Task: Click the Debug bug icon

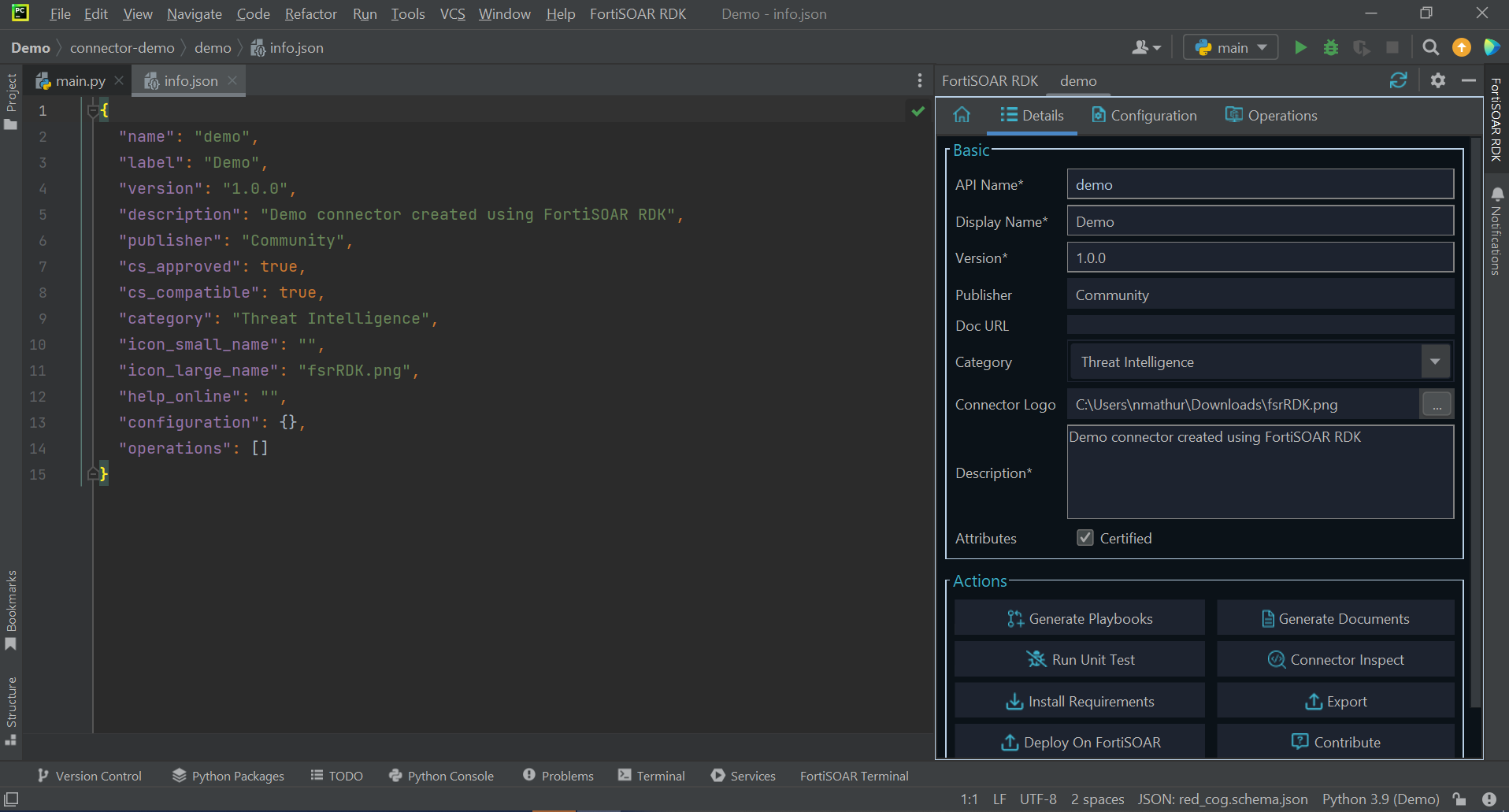Action: [x=1331, y=48]
